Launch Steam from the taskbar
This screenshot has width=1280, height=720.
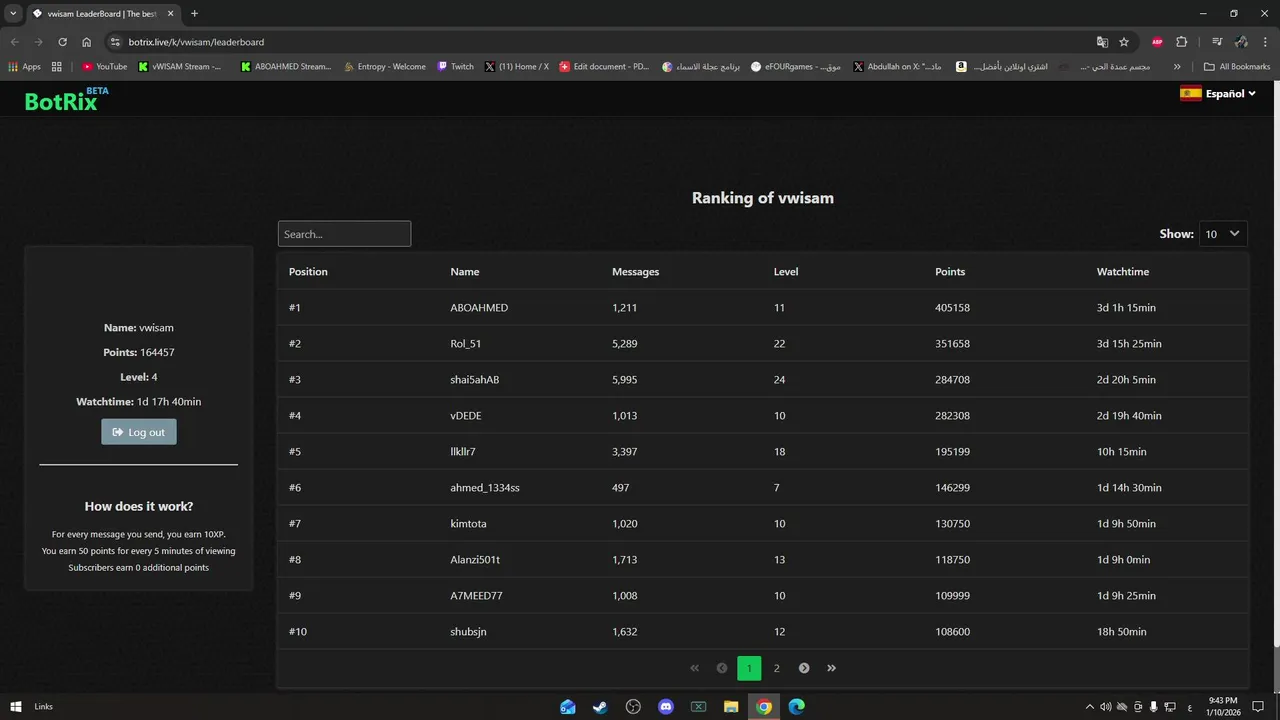point(600,707)
